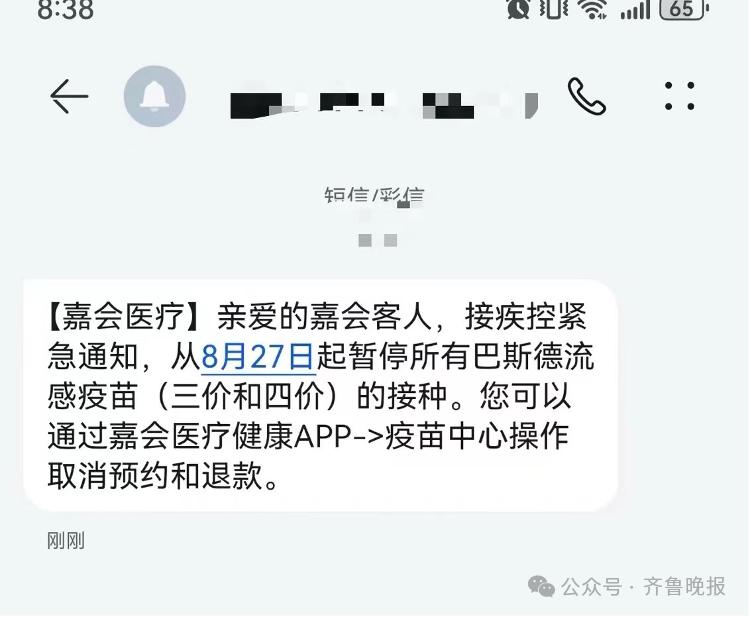Tap the WeChat logo watermark
Viewport: 750px width, 617px height.
pyautogui.click(x=541, y=586)
